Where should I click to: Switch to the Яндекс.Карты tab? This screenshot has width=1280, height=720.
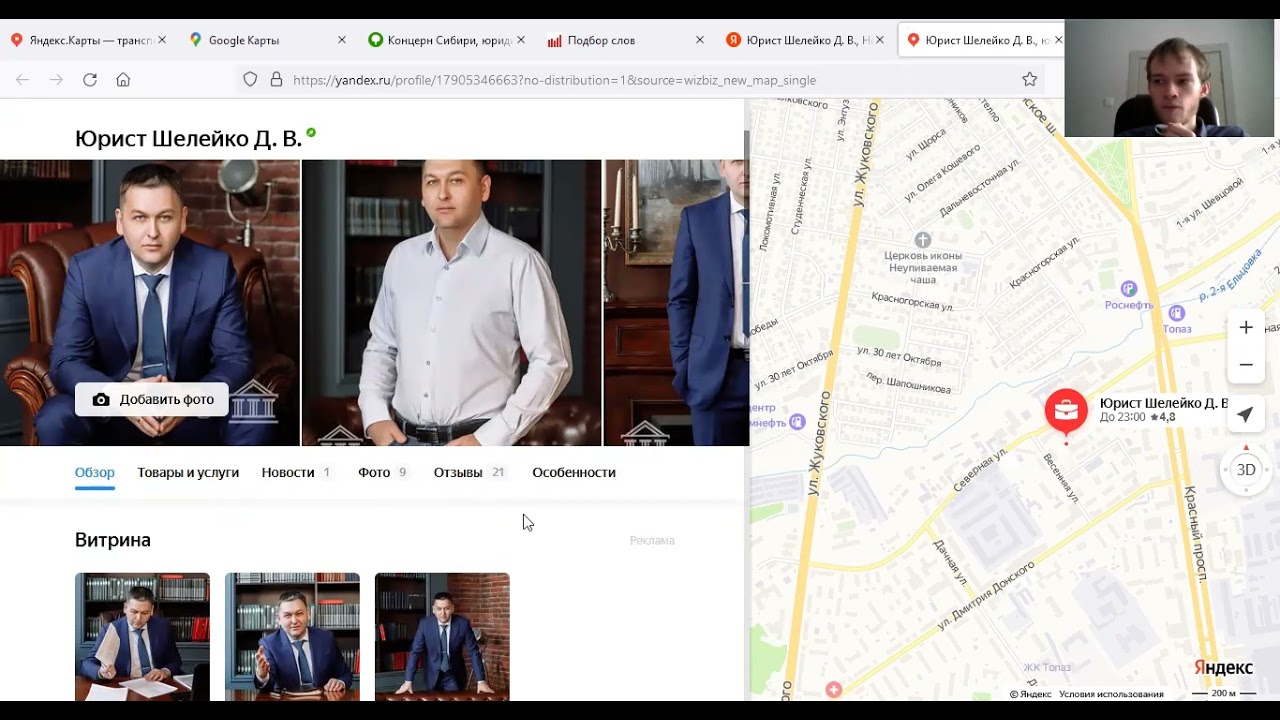pyautogui.click(x=88, y=40)
